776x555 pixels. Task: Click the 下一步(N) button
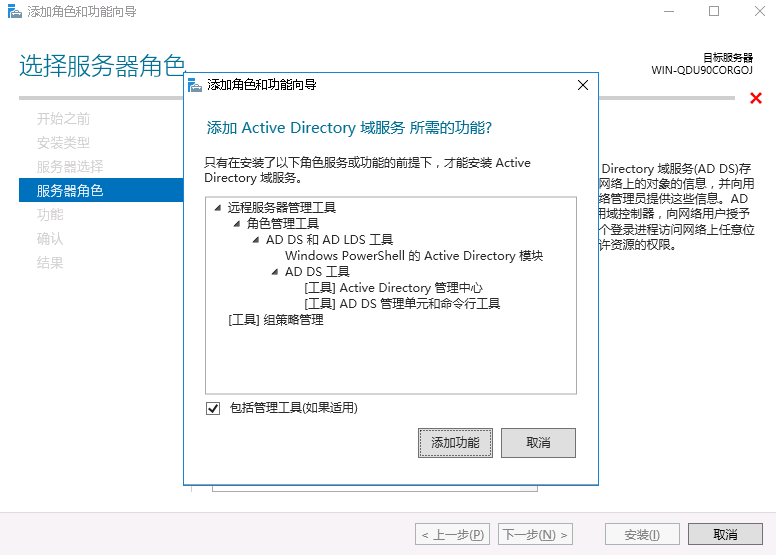coord(535,534)
